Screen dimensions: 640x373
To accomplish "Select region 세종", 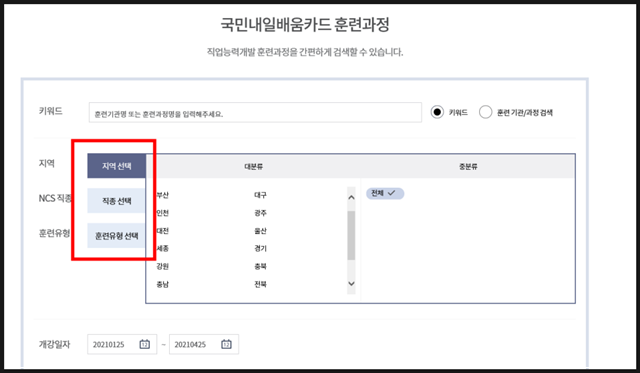I will pyautogui.click(x=162, y=248).
